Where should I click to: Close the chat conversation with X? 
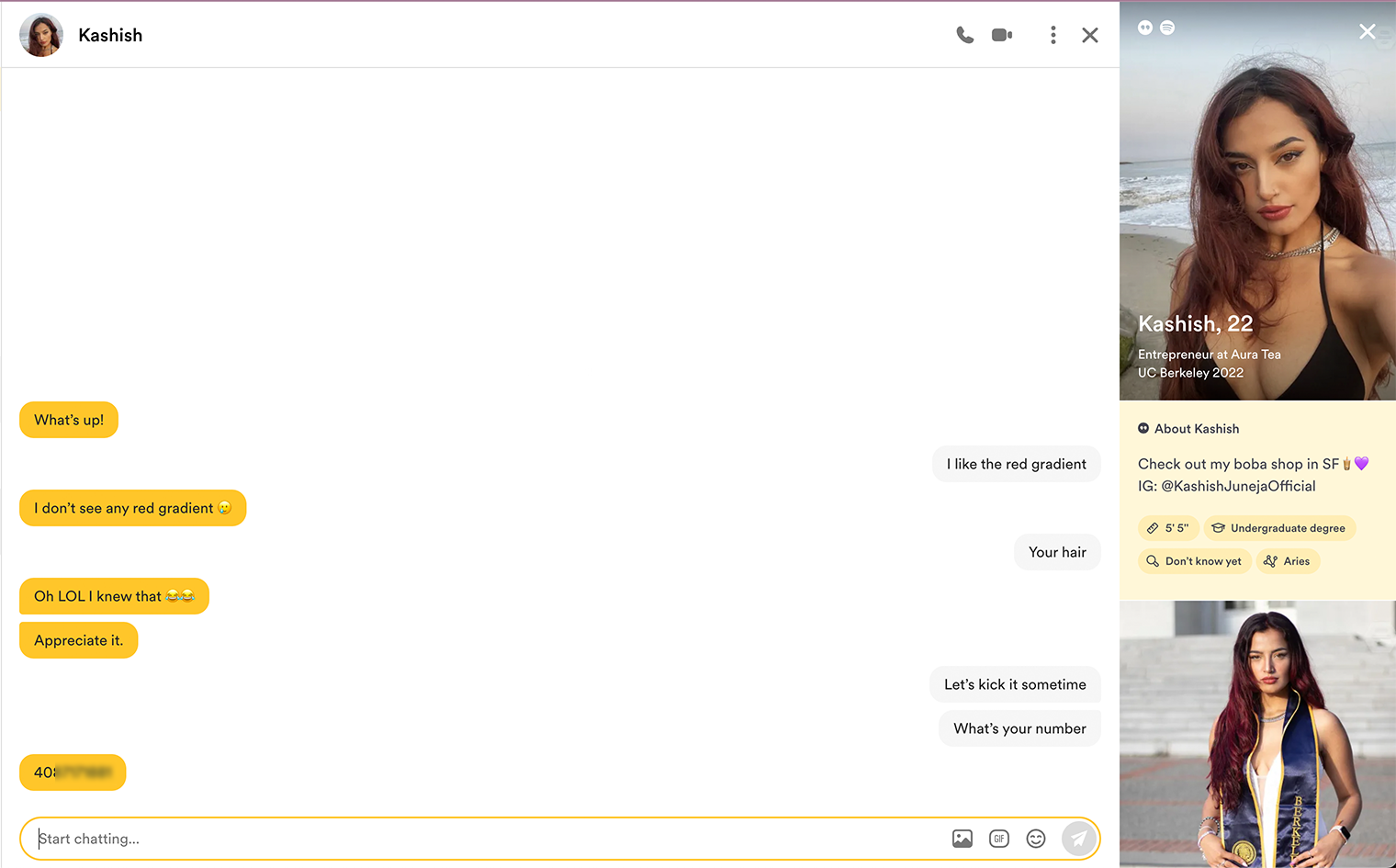point(1090,35)
